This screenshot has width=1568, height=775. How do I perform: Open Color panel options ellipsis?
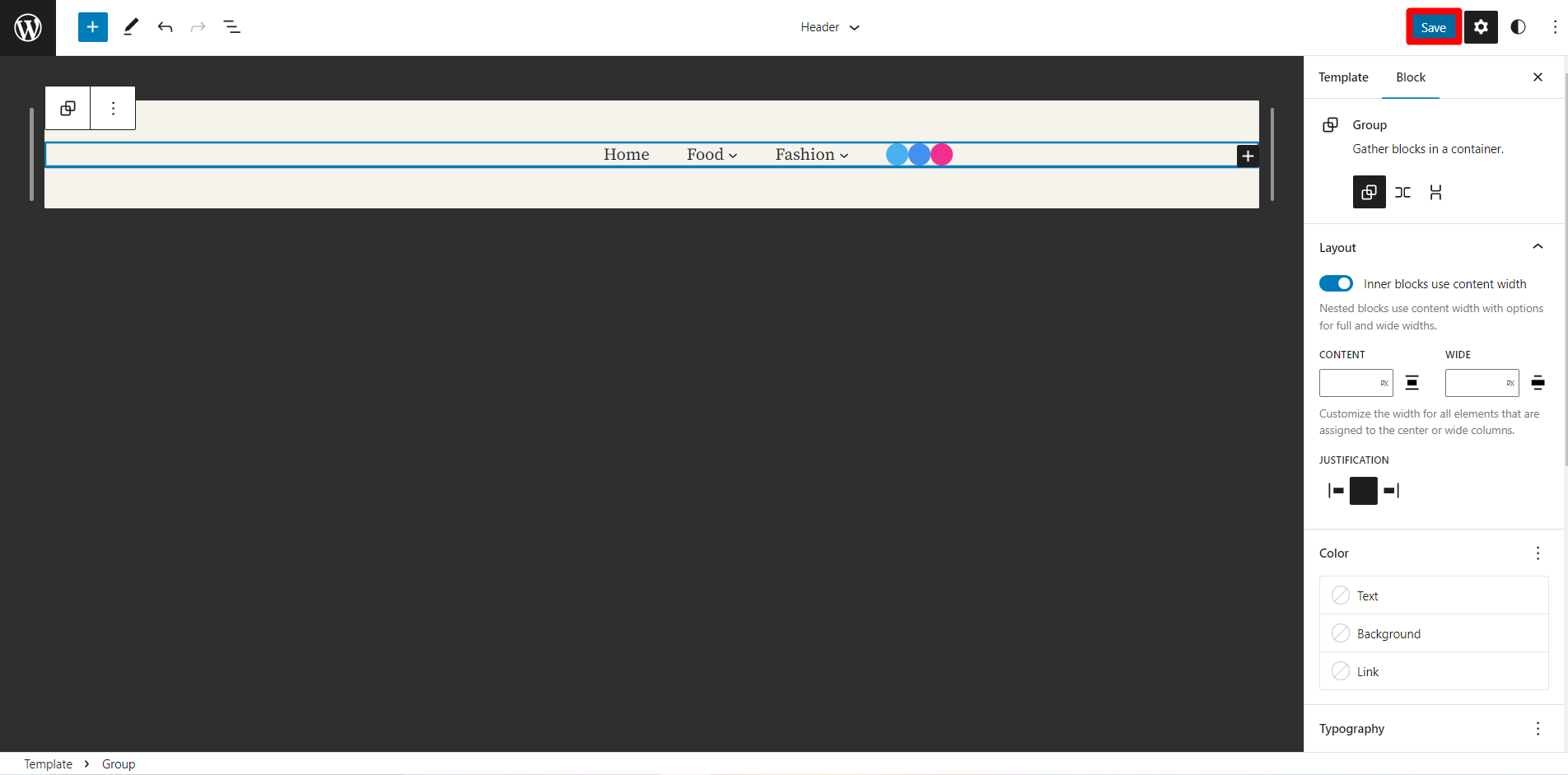[1538, 553]
